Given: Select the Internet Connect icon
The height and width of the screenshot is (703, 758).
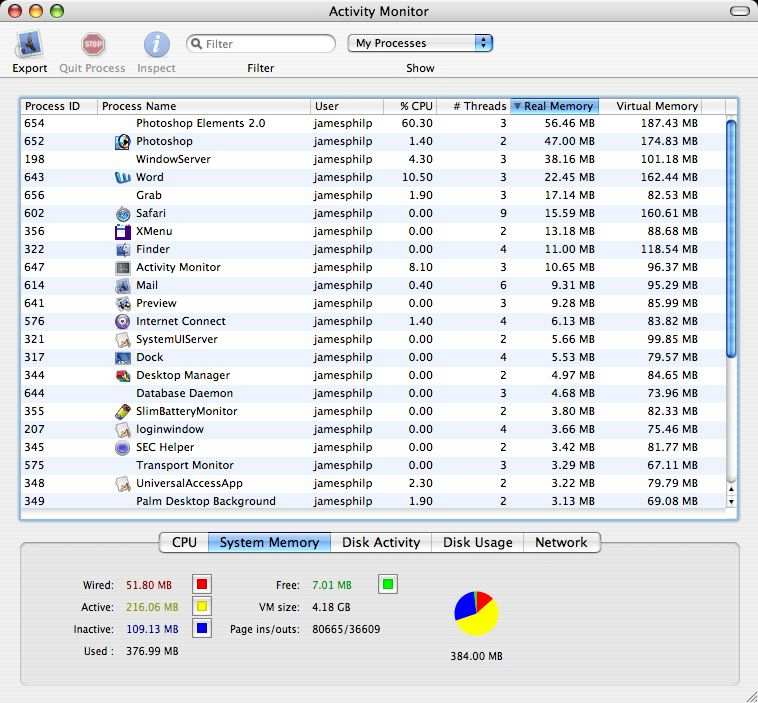Looking at the screenshot, I should pyautogui.click(x=123, y=322).
